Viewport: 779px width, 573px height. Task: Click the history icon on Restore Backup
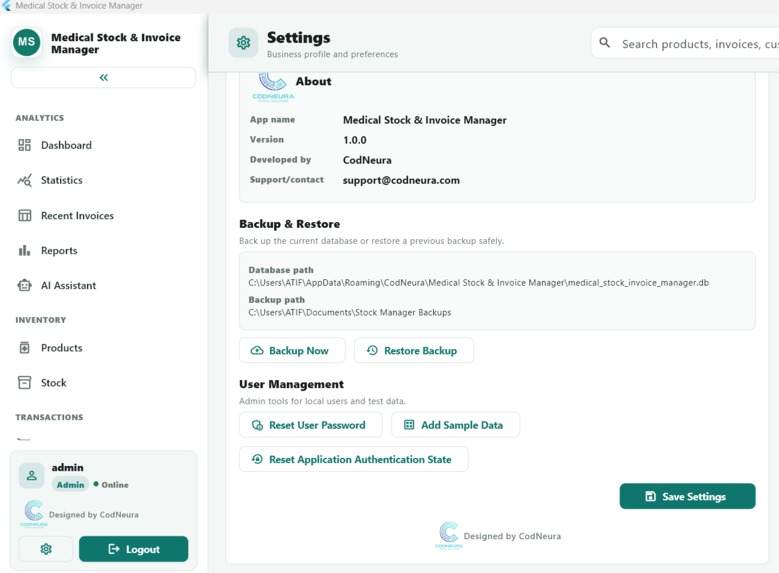(x=372, y=350)
